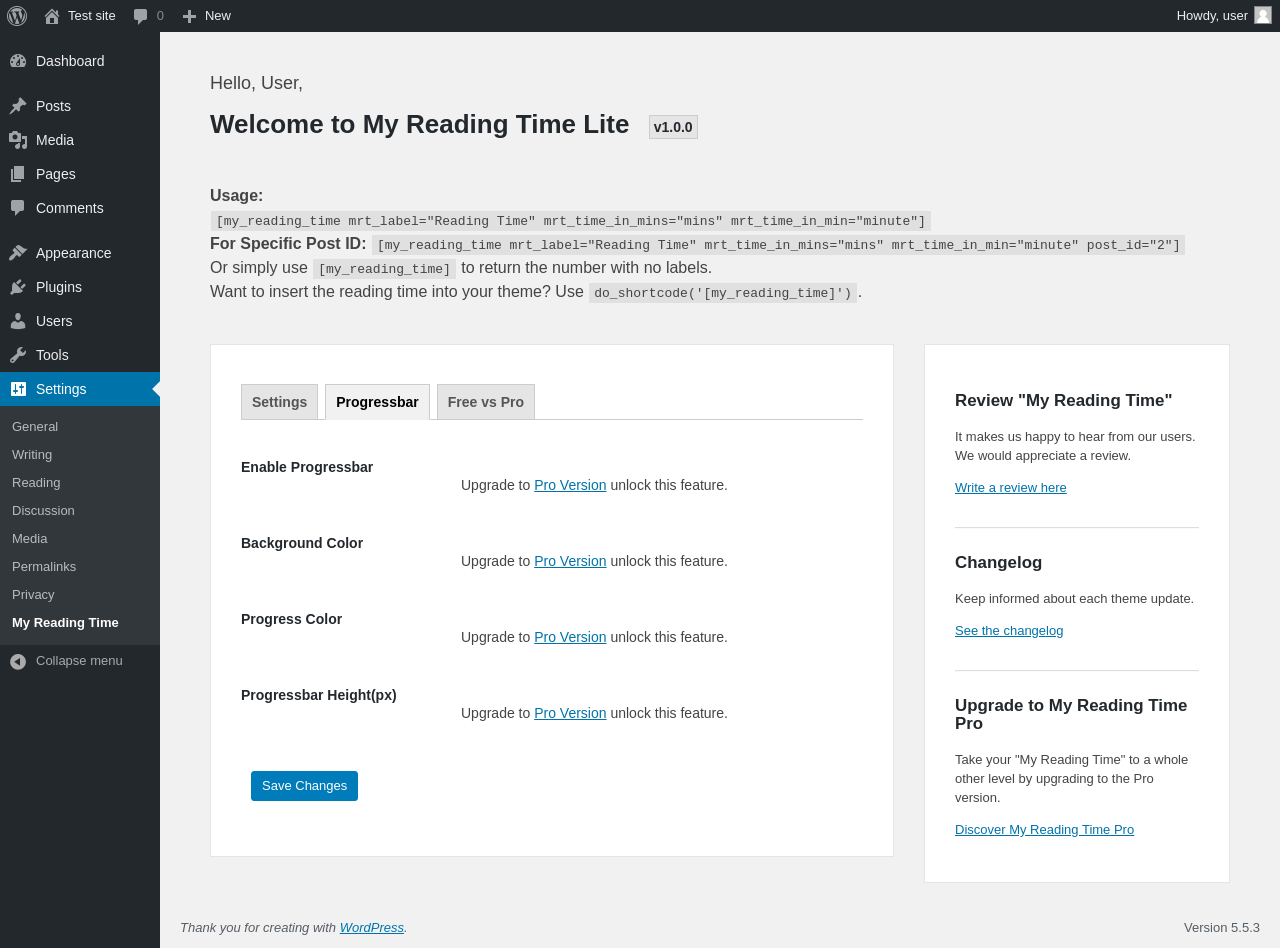Image resolution: width=1280 pixels, height=948 pixels.
Task: Open the Howdy, user account menu
Action: [x=1224, y=16]
